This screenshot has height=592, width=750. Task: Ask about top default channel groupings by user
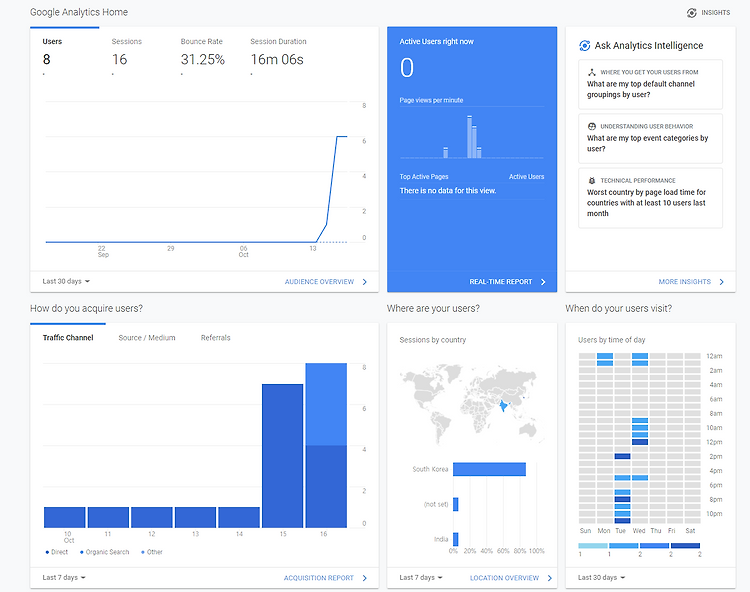(x=651, y=84)
